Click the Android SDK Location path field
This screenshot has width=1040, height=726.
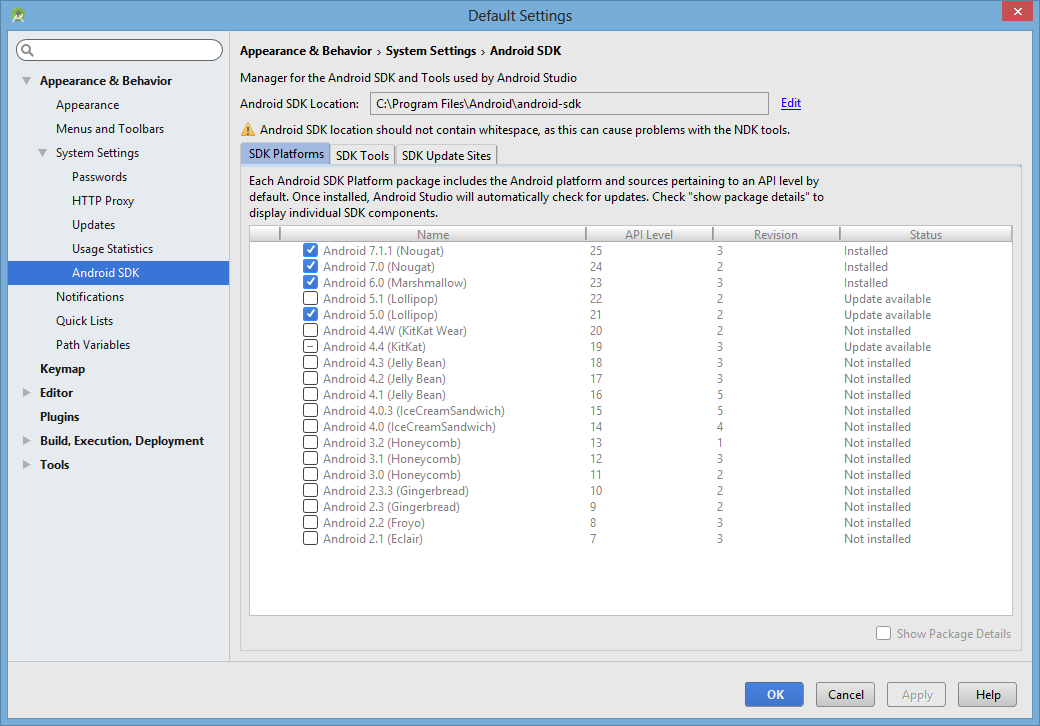click(x=569, y=103)
